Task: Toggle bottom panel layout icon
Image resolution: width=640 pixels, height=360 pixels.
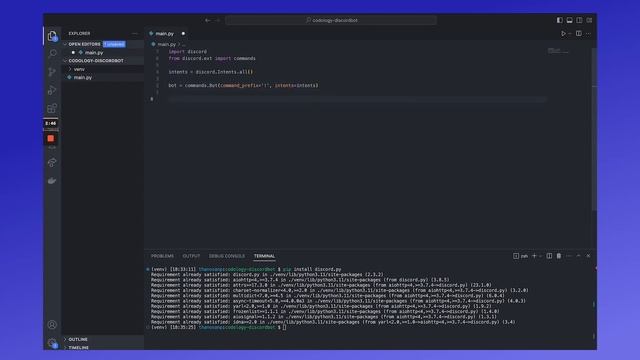Action: [569, 20]
